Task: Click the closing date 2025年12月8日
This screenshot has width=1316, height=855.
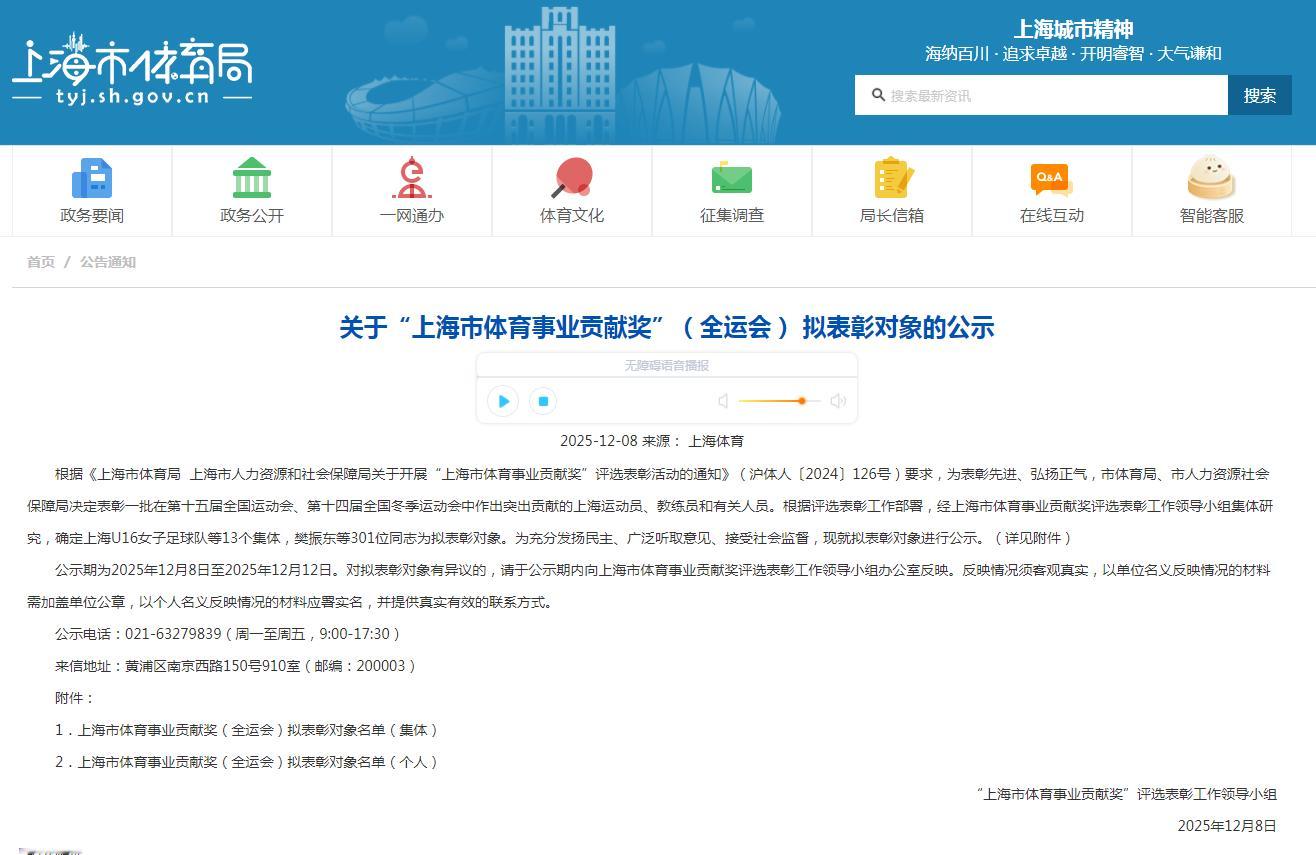Action: (1227, 826)
